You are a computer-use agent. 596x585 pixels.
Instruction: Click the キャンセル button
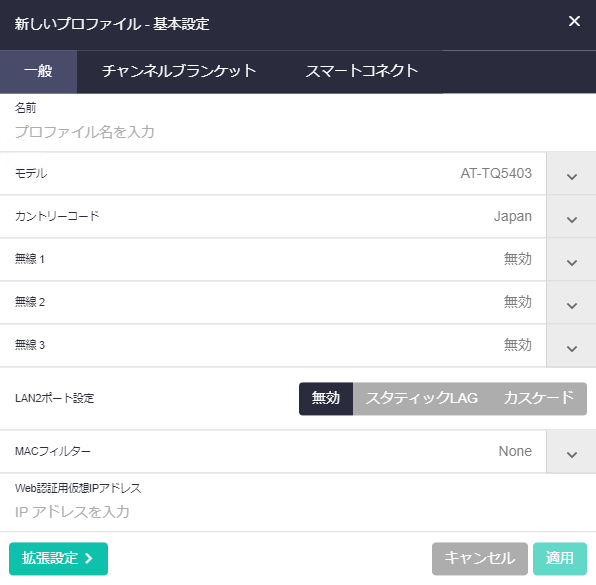tap(480, 558)
